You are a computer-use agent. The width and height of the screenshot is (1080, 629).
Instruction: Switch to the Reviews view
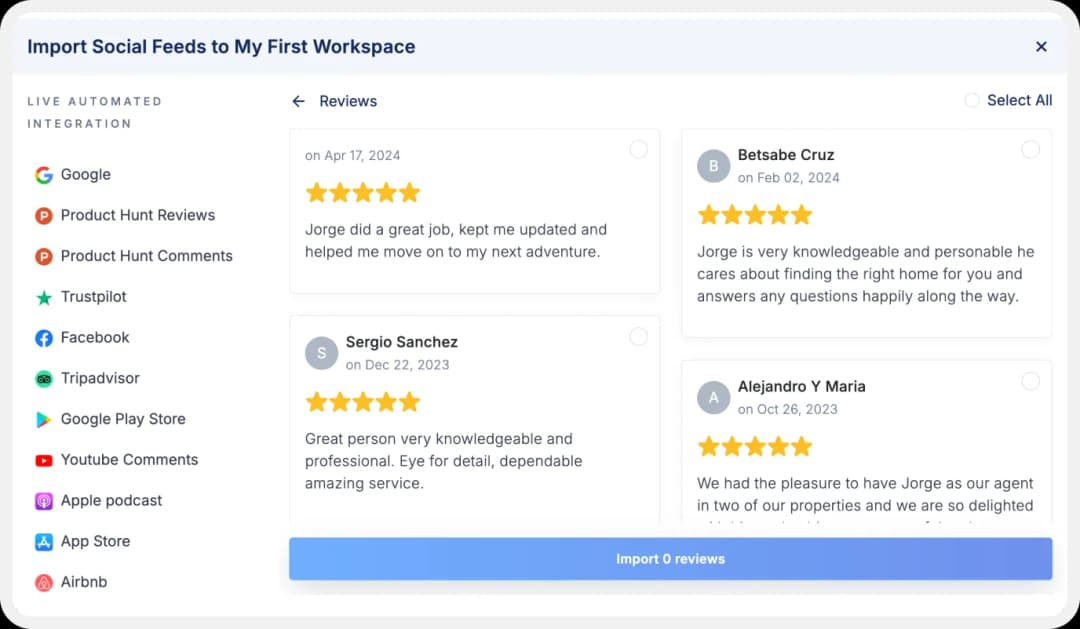pyautogui.click(x=348, y=101)
